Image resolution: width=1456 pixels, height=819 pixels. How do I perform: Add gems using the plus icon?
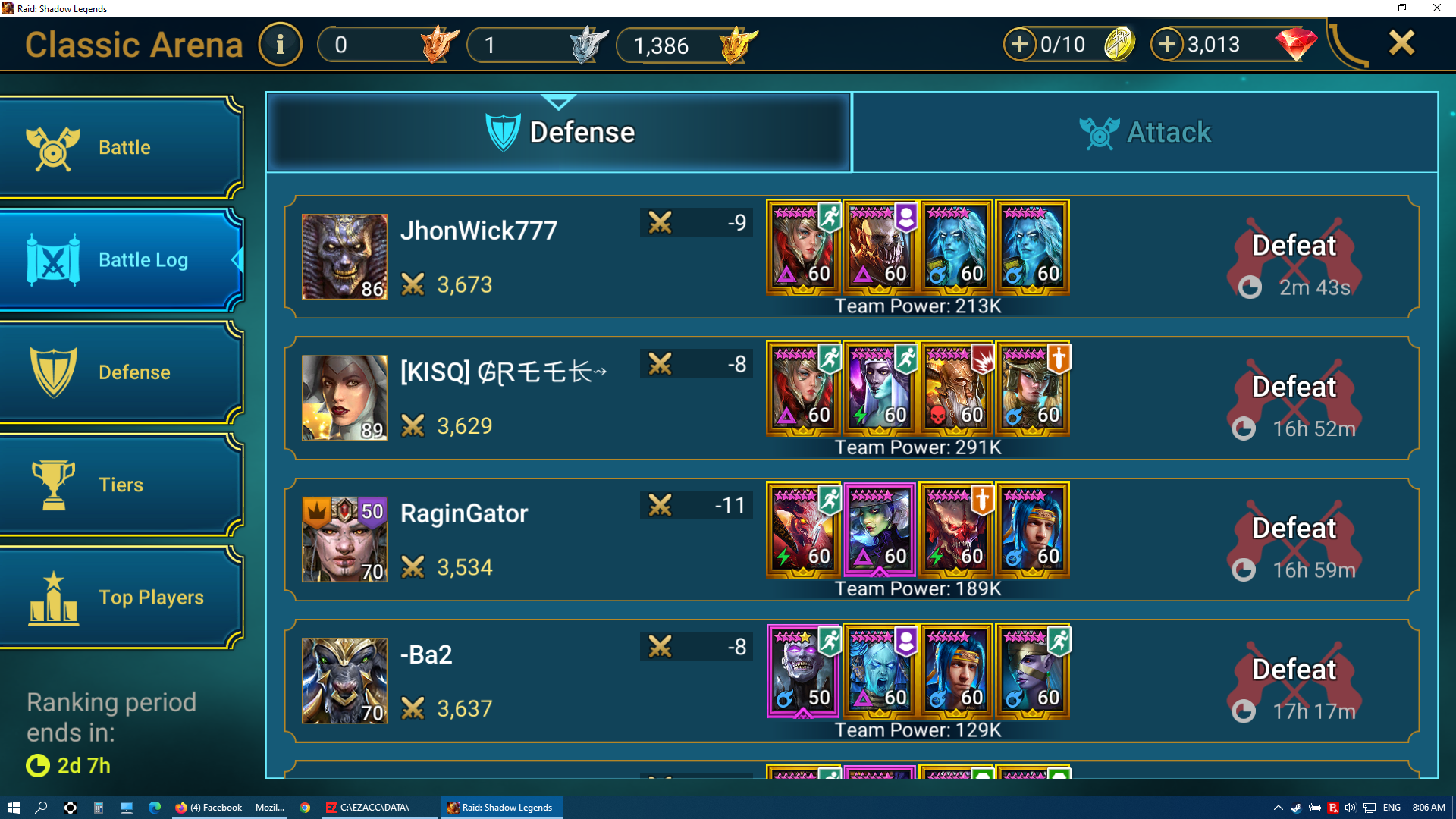(x=1167, y=44)
